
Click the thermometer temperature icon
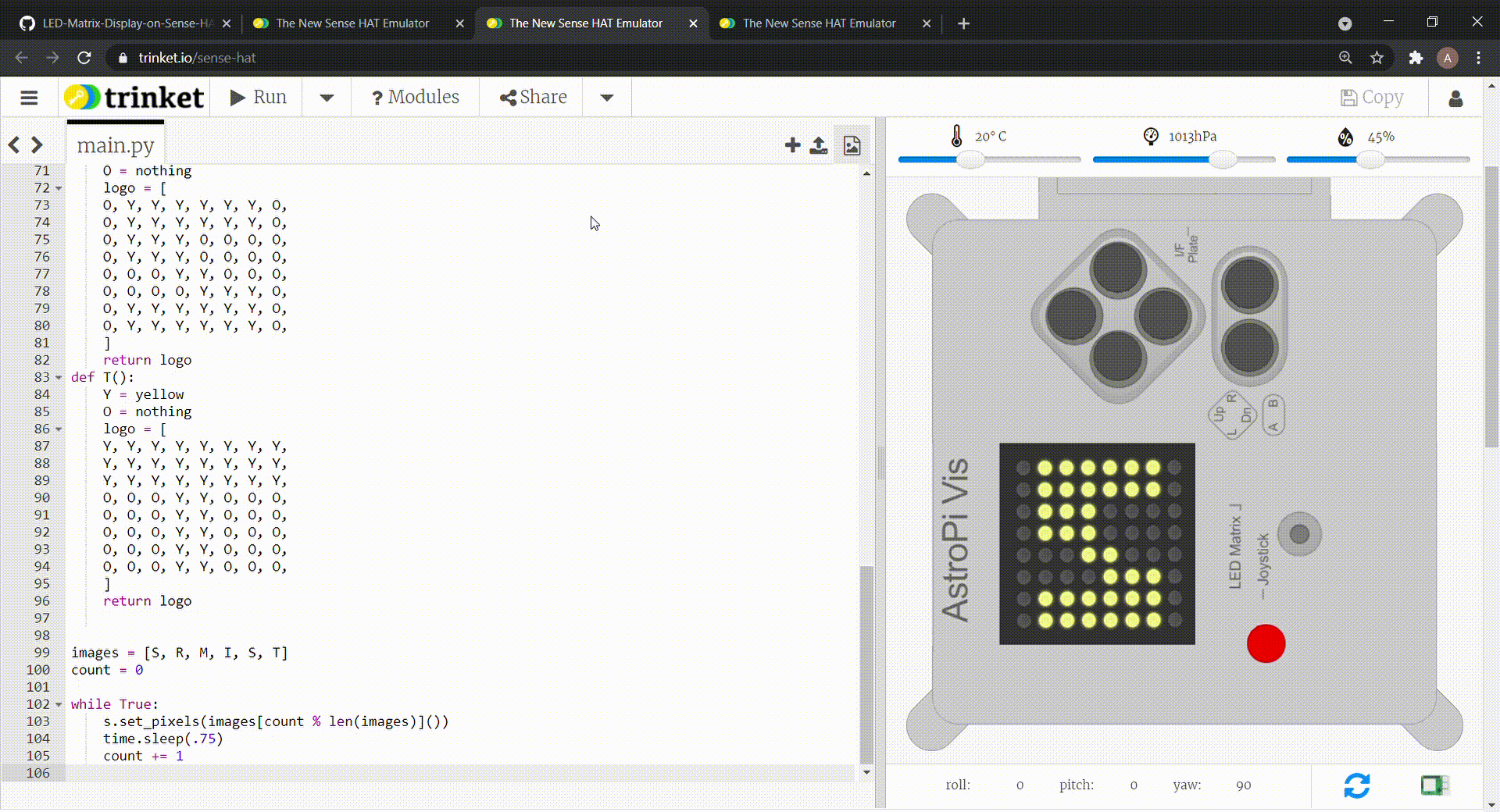point(957,136)
